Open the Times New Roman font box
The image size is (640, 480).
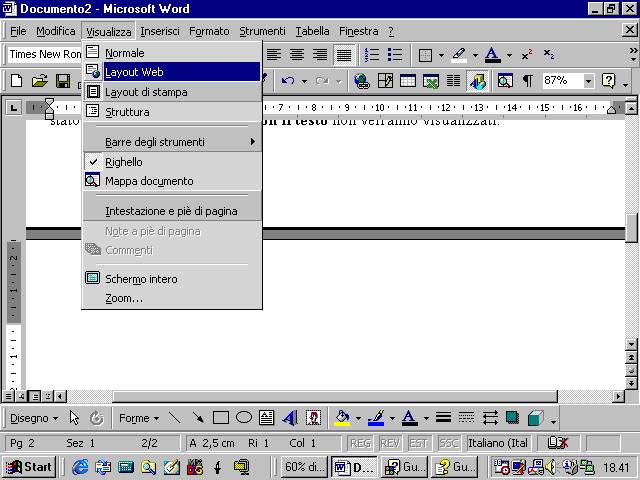(44, 54)
